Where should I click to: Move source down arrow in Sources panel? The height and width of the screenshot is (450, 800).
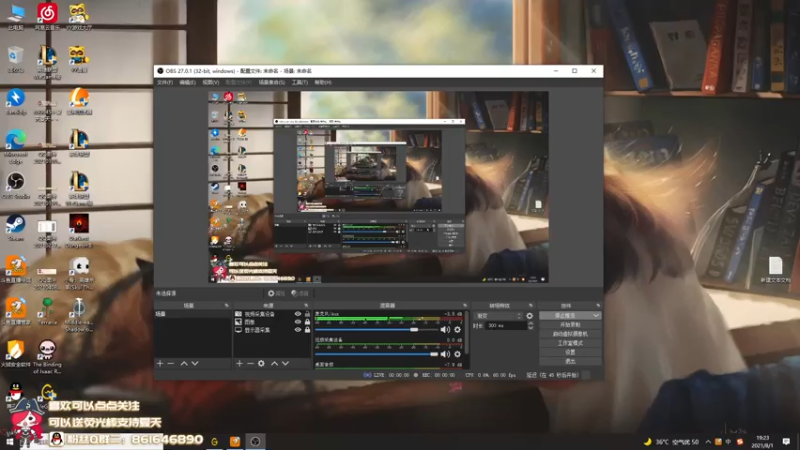click(x=285, y=363)
